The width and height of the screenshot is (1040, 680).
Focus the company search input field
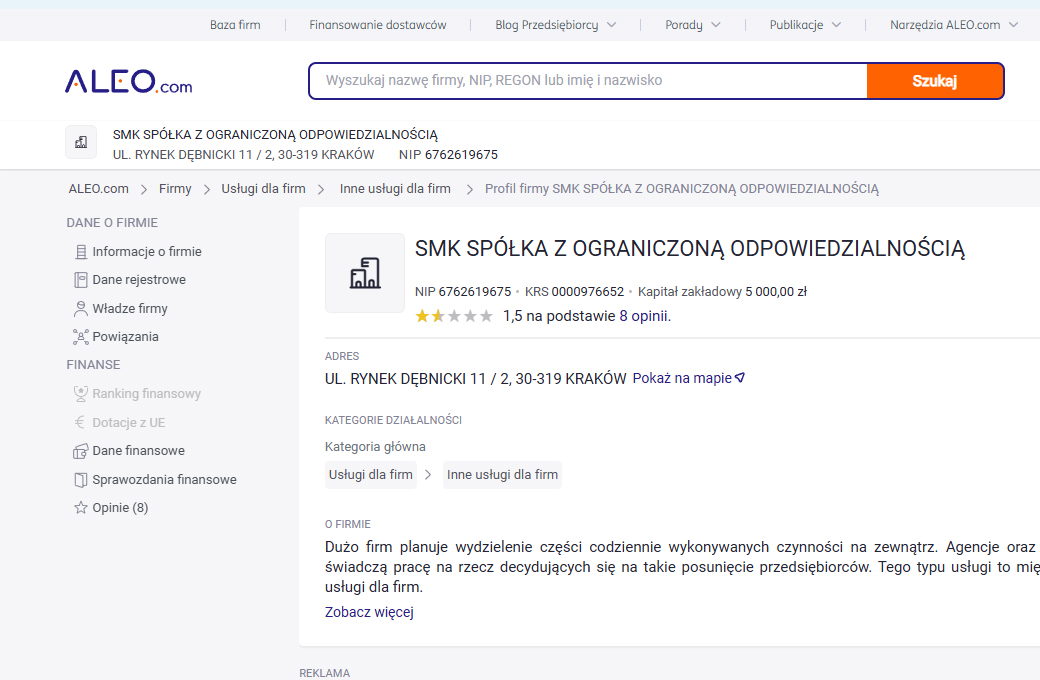[588, 81]
